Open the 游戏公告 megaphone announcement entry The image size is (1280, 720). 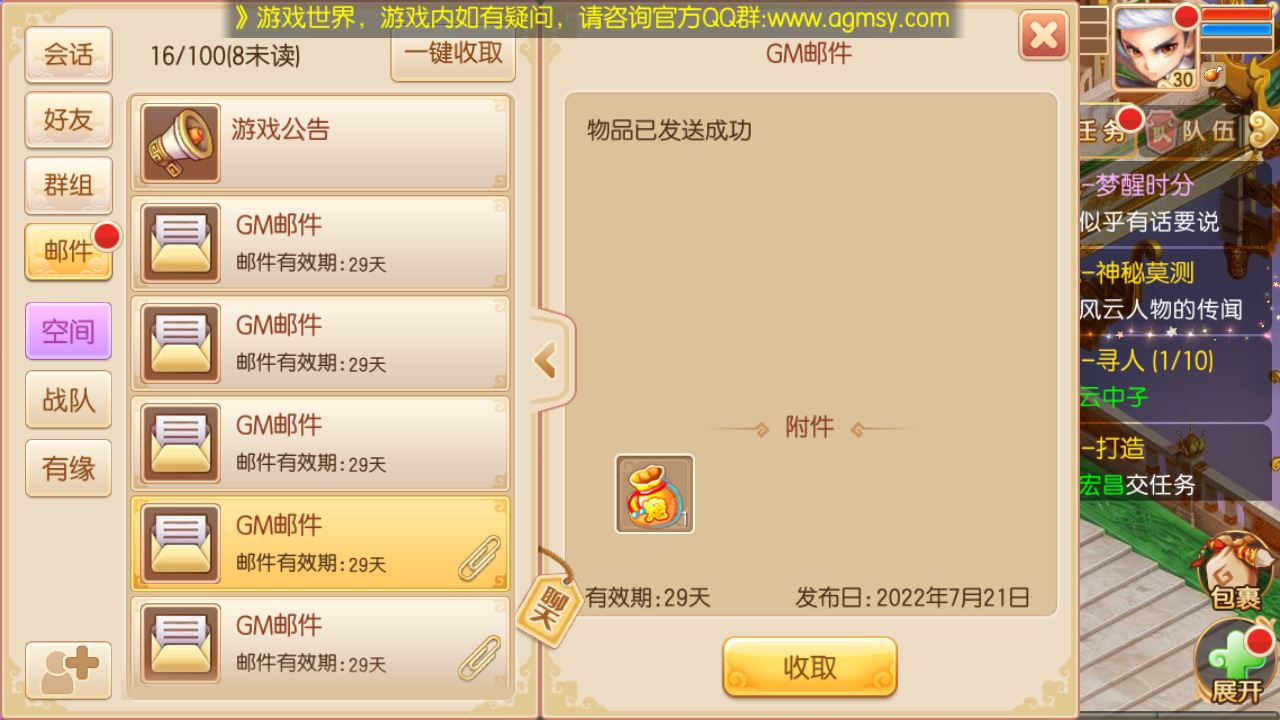(320, 143)
